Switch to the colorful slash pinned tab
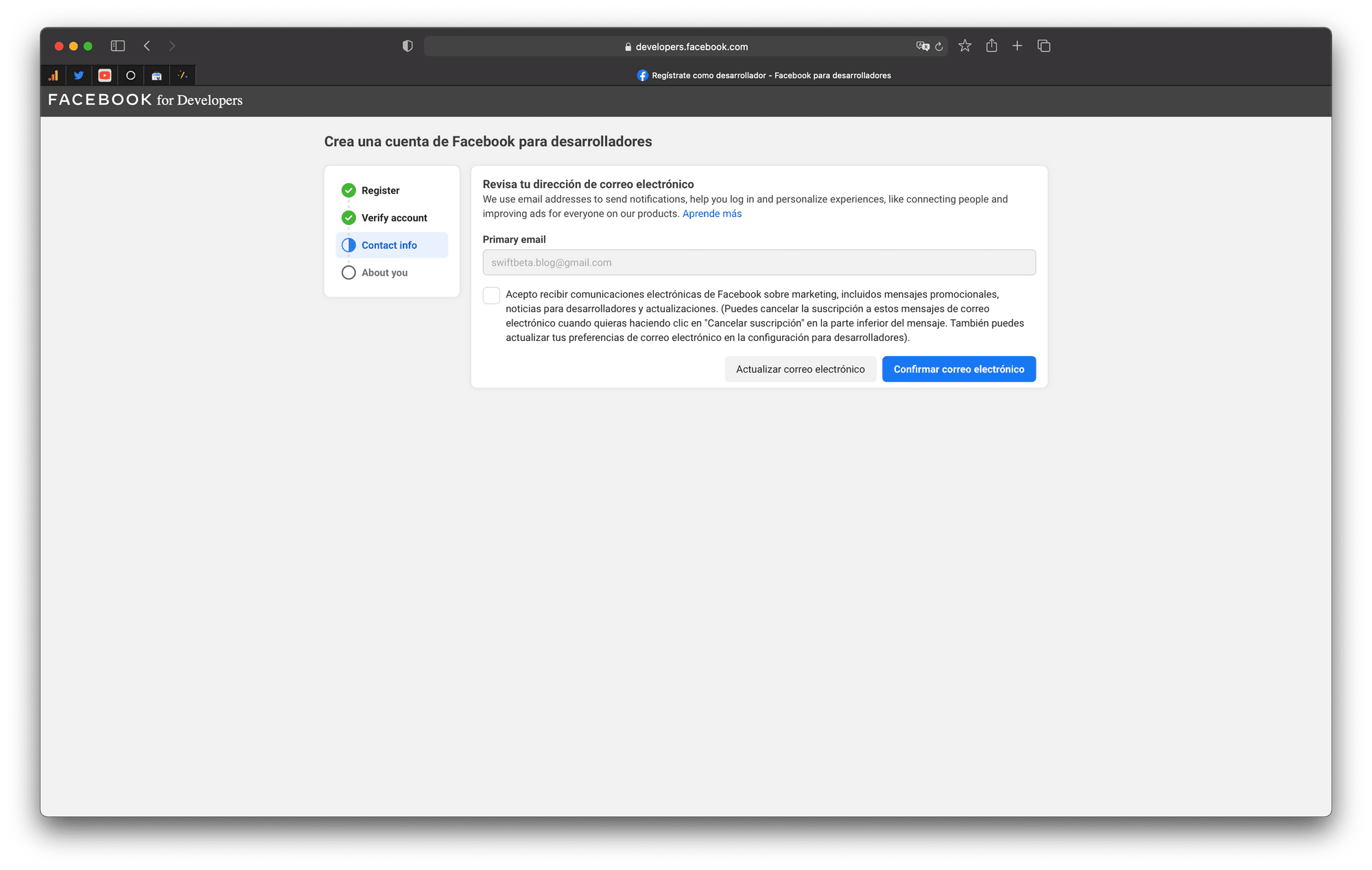 tap(182, 75)
